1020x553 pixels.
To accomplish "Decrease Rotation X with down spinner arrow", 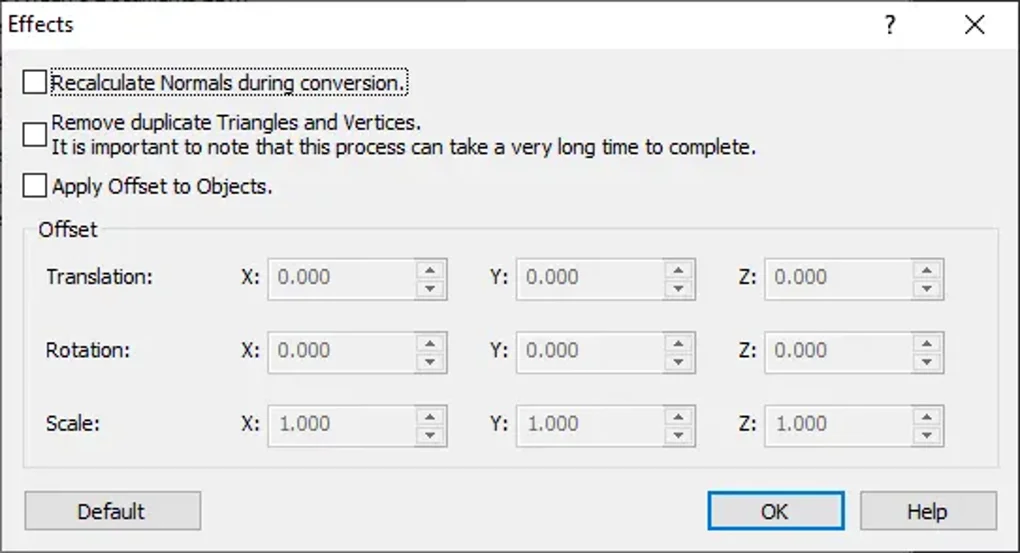I will point(430,361).
